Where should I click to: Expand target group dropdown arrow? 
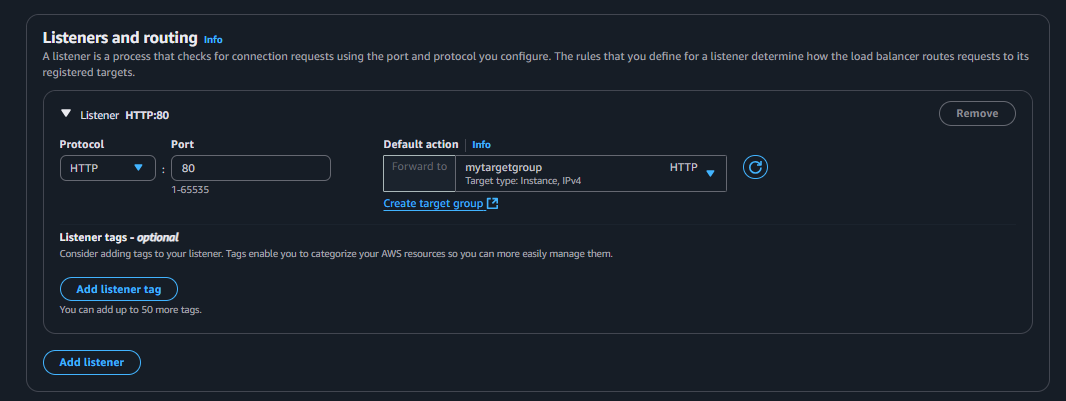(x=710, y=173)
